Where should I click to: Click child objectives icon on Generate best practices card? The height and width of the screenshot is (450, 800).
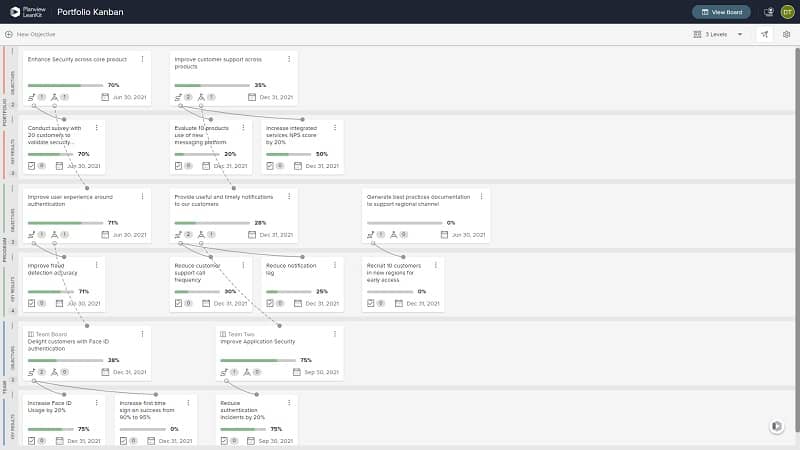[x=393, y=235]
